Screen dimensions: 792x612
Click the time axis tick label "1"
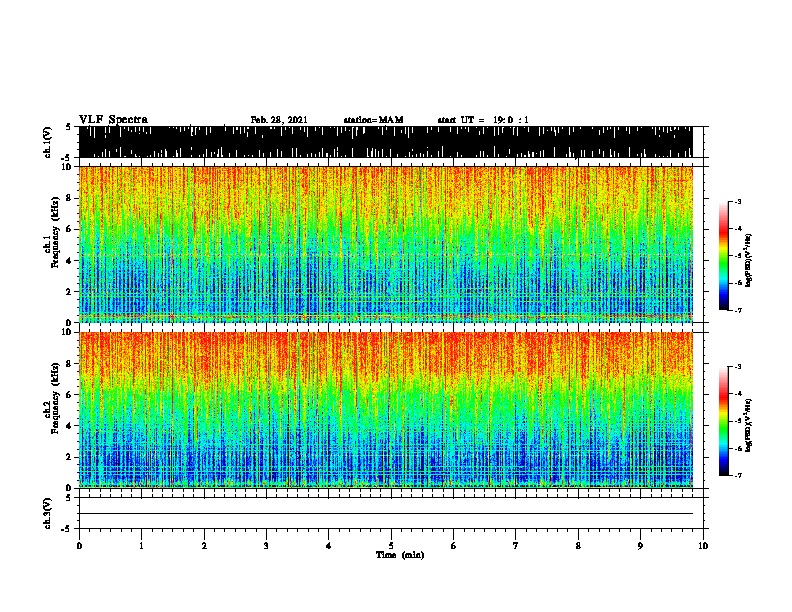coord(142,546)
